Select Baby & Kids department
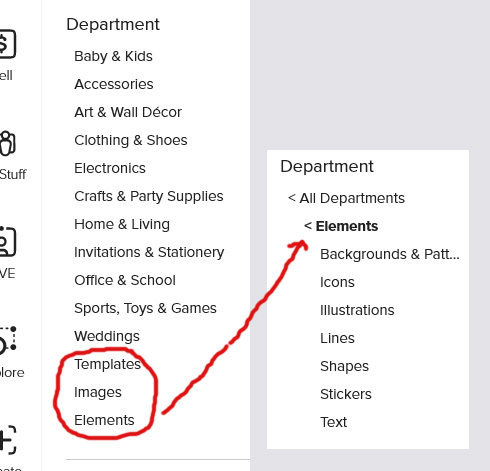This screenshot has width=490, height=471. pyautogui.click(x=113, y=56)
